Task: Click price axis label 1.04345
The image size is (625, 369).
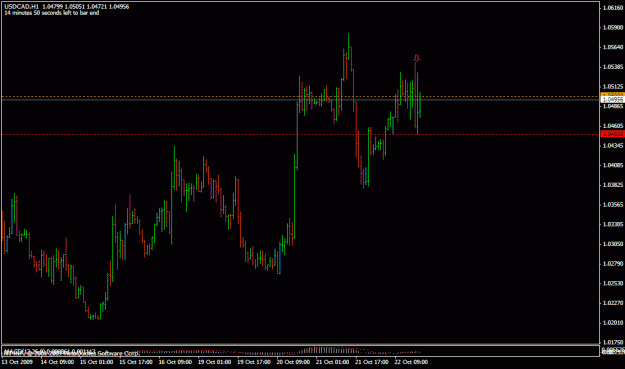Action: pos(613,145)
